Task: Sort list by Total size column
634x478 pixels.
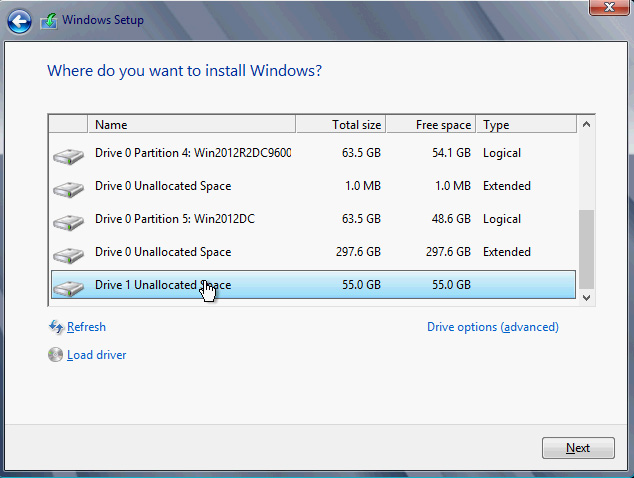Action: click(340, 125)
